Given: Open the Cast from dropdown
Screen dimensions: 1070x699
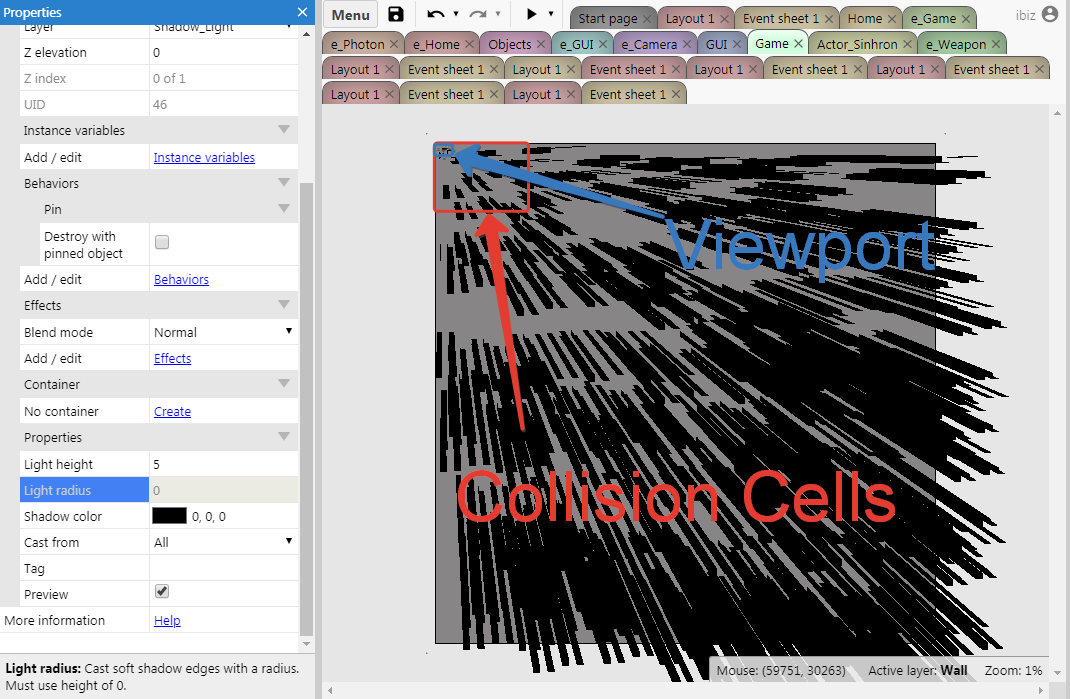Looking at the screenshot, I should pyautogui.click(x=223, y=543).
